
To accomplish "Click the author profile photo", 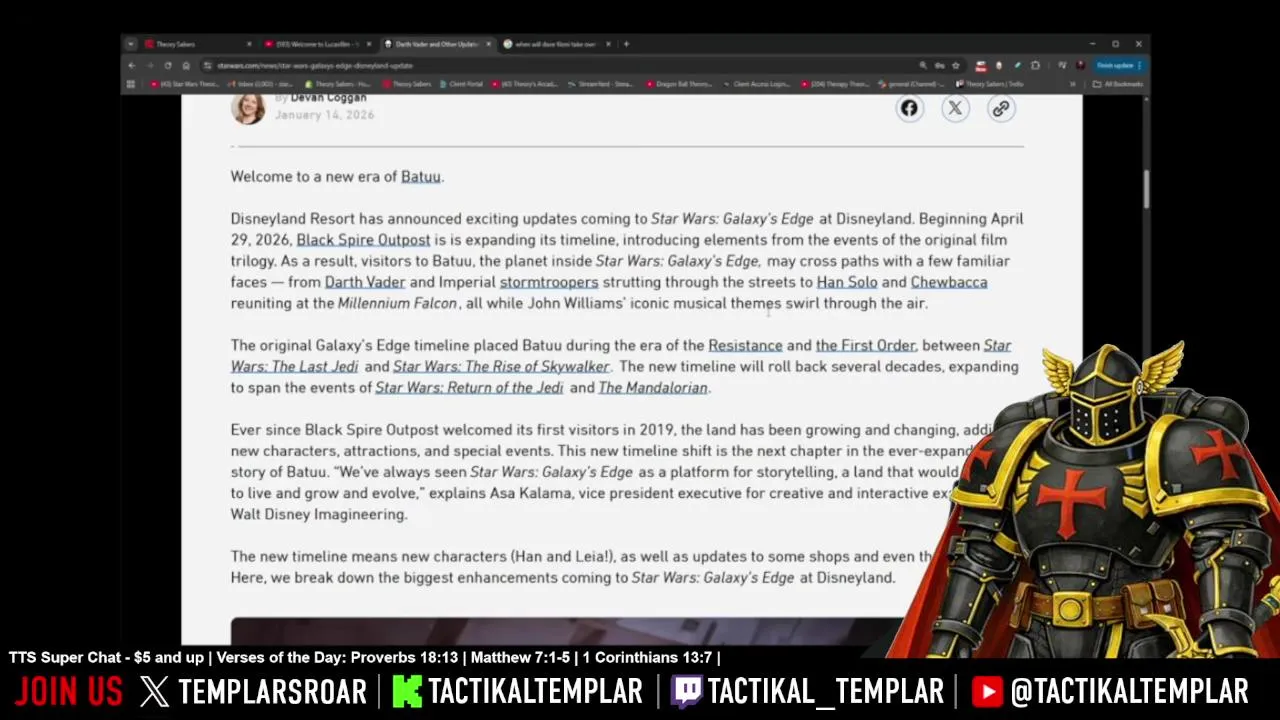I will (248, 108).
